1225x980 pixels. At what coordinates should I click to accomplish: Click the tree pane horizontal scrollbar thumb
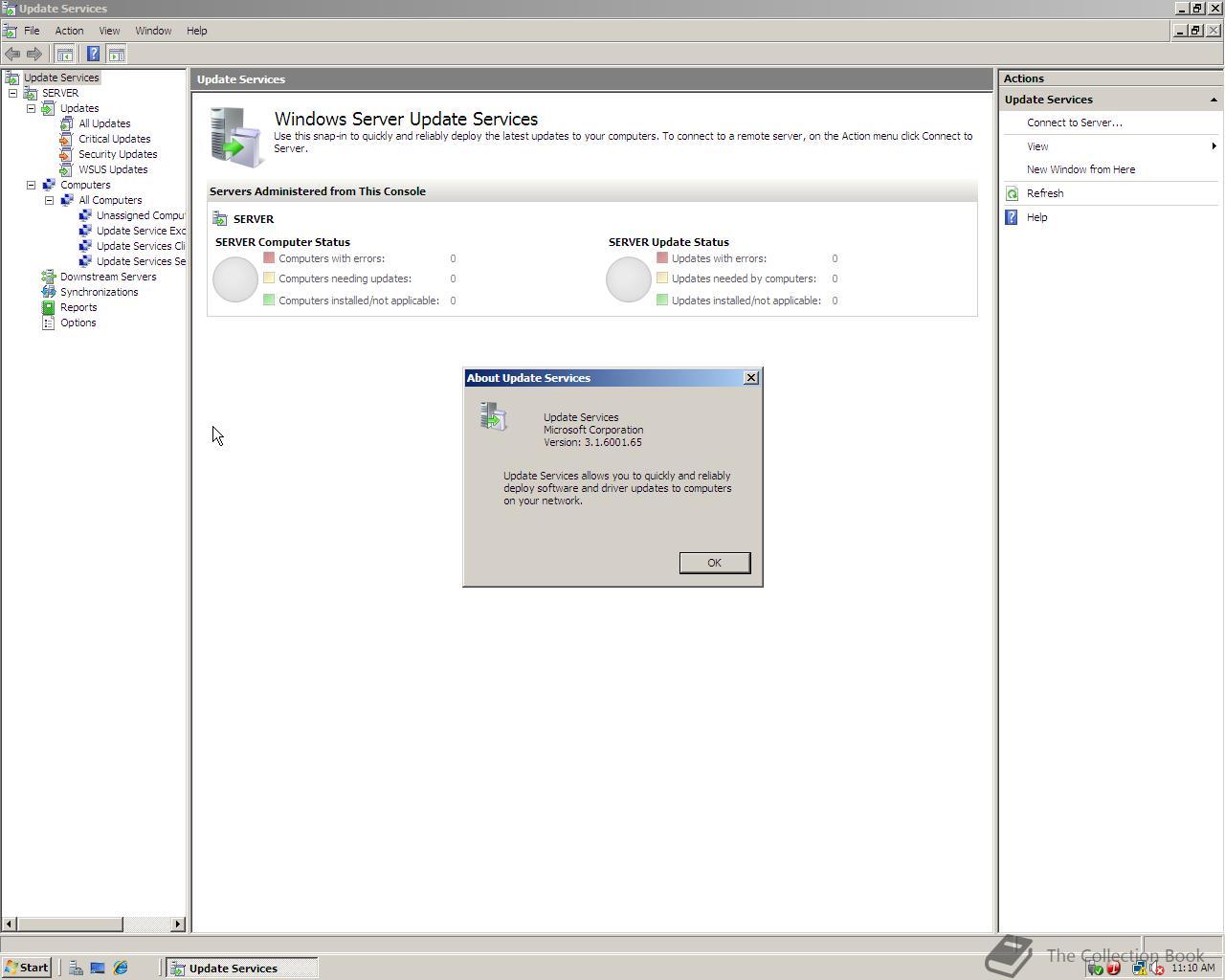pyautogui.click(x=70, y=924)
